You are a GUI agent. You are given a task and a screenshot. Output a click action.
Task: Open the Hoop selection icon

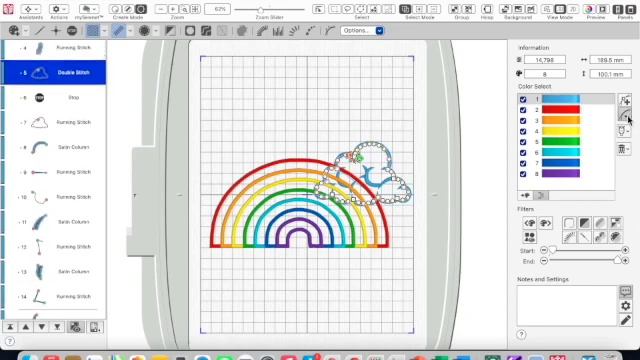click(x=487, y=9)
